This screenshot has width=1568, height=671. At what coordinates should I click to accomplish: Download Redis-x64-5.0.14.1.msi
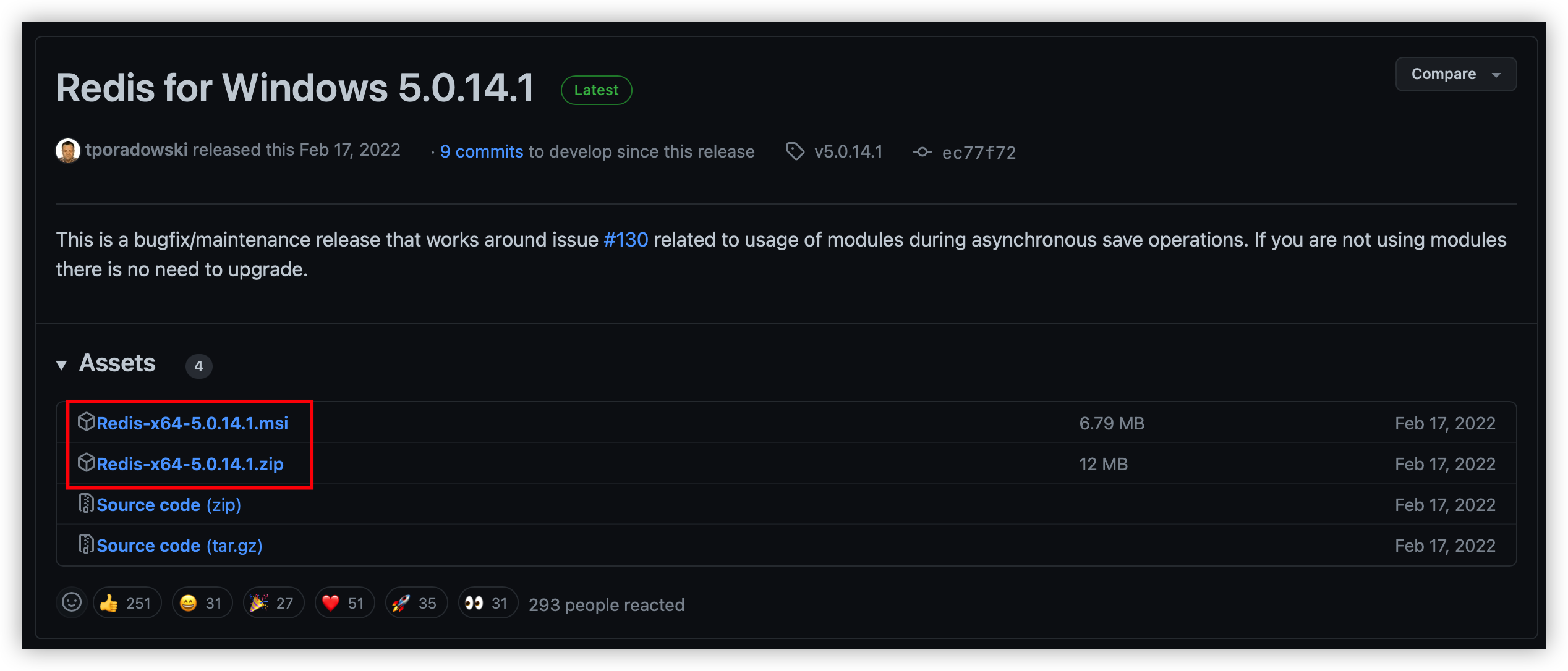[x=192, y=423]
